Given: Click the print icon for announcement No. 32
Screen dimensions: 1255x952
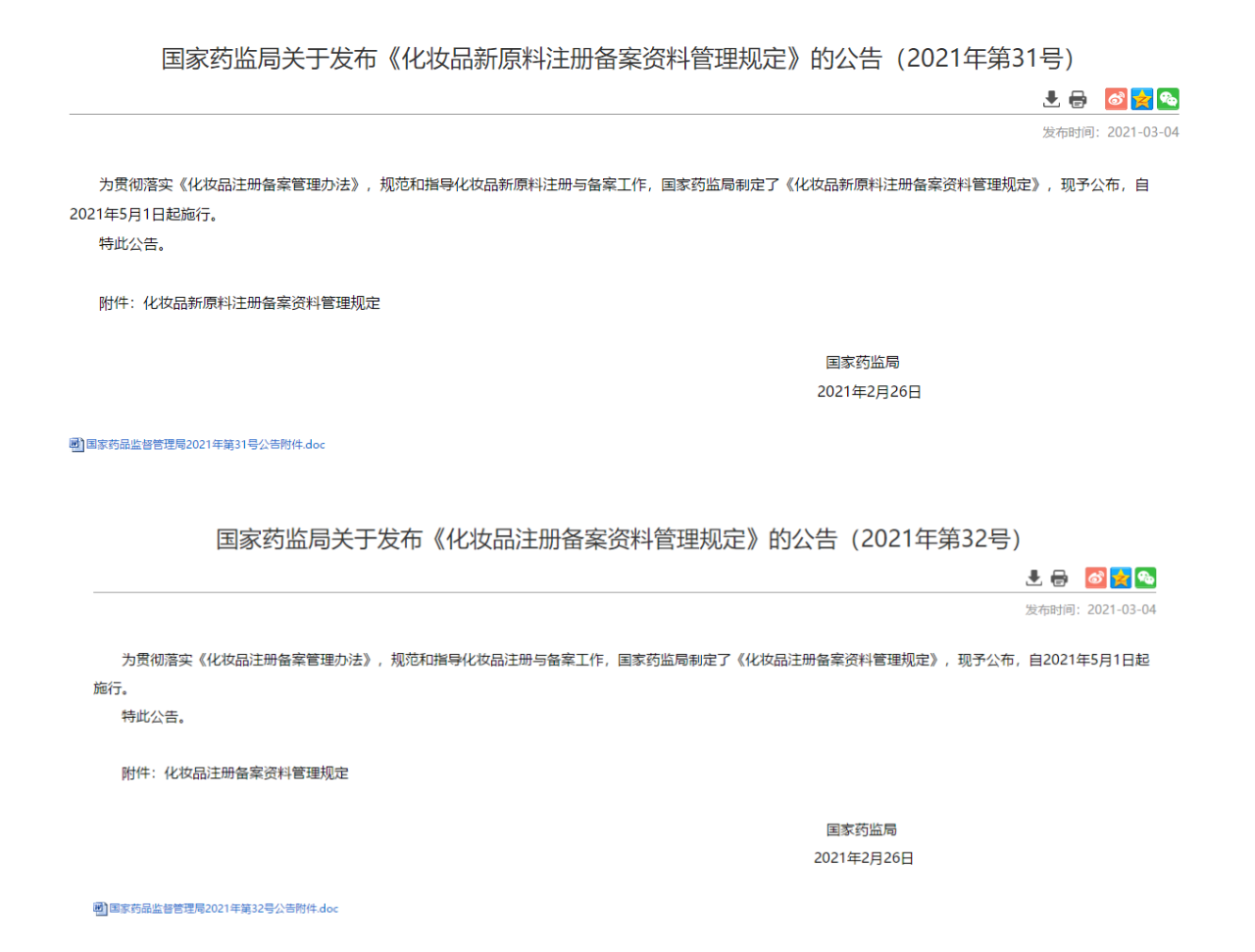Looking at the screenshot, I should (1060, 578).
